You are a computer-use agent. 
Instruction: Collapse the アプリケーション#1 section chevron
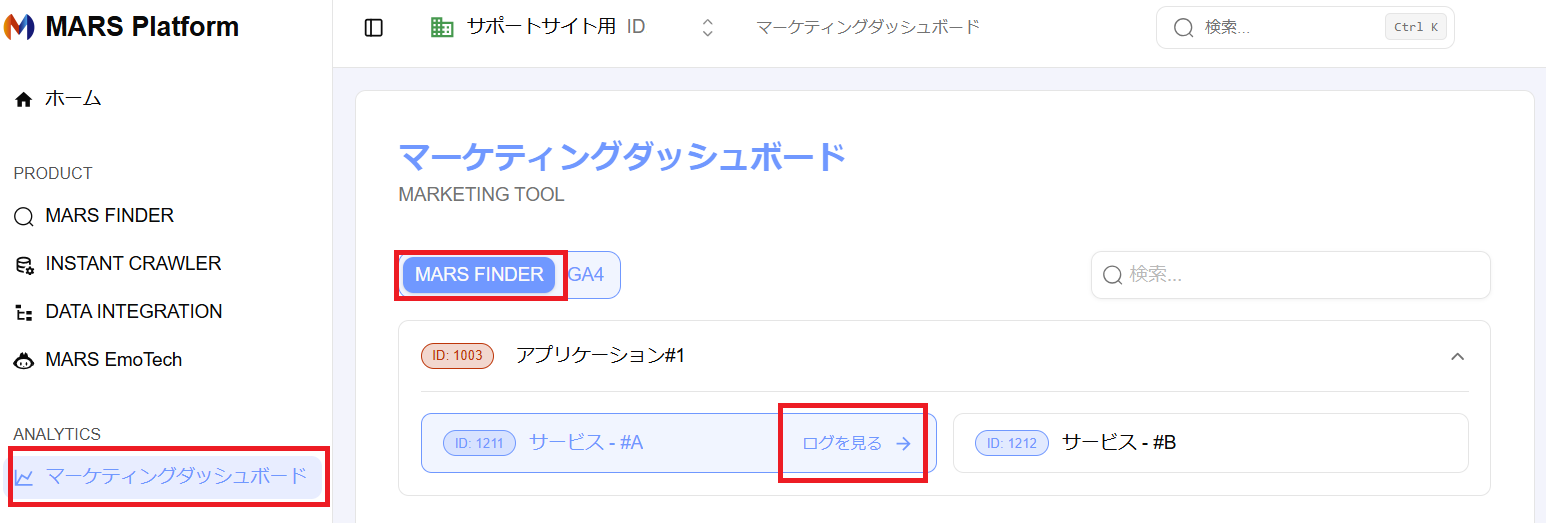pos(1457,356)
